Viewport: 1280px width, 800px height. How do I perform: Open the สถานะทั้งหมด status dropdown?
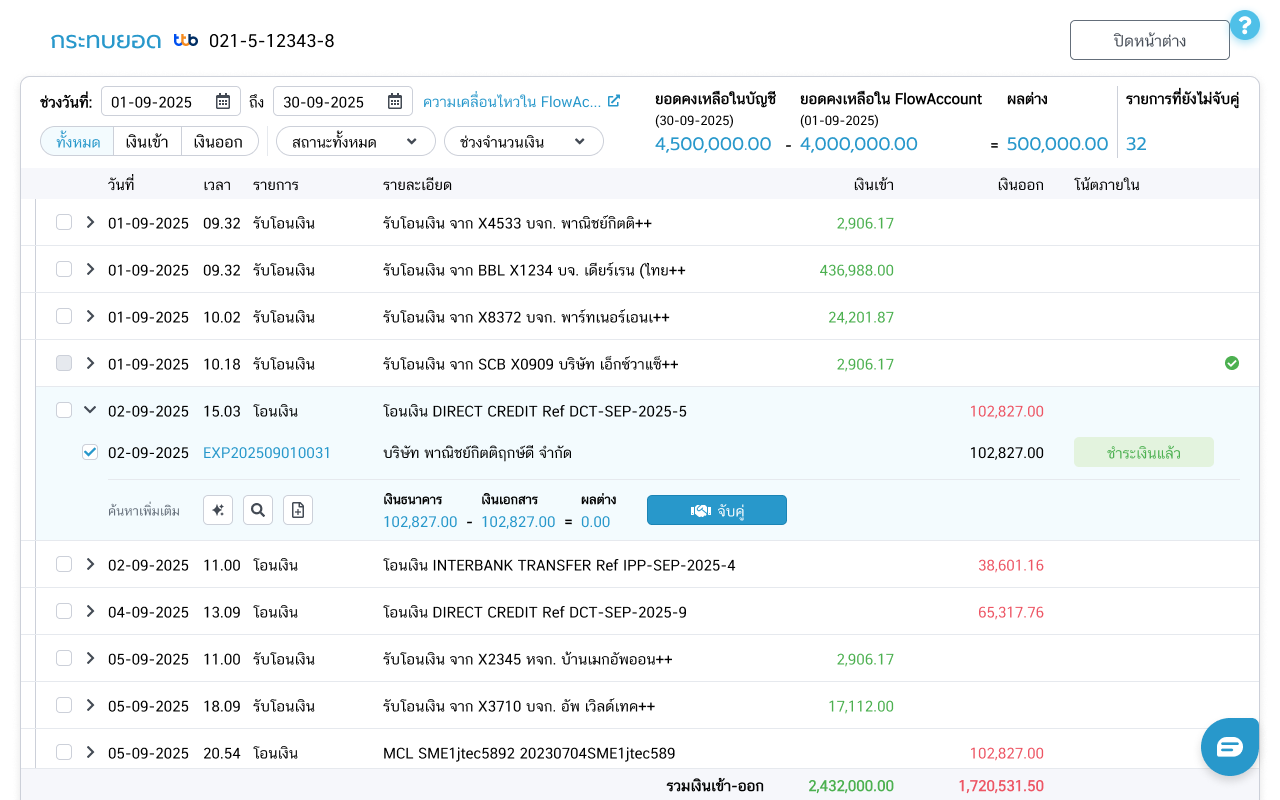355,142
